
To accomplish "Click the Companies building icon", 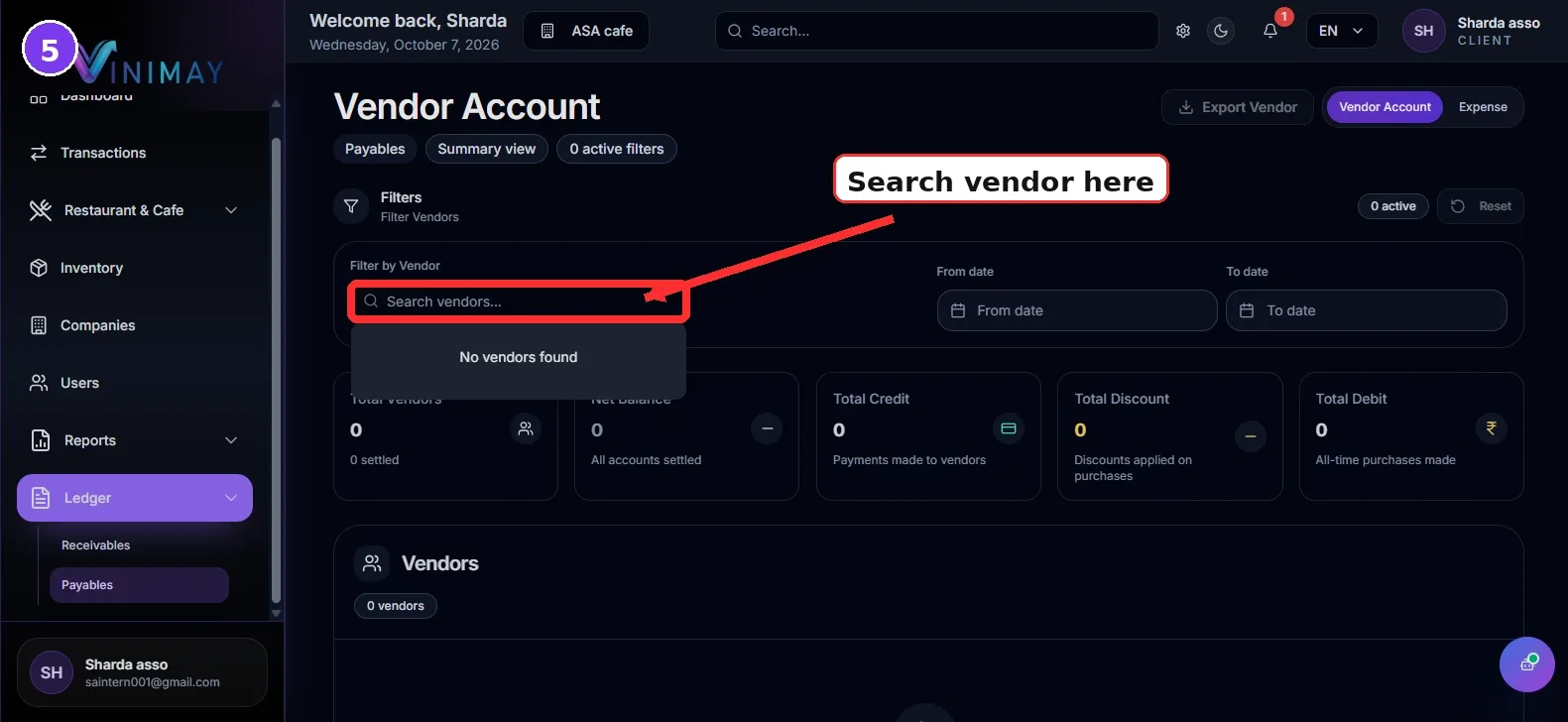I will 39,325.
